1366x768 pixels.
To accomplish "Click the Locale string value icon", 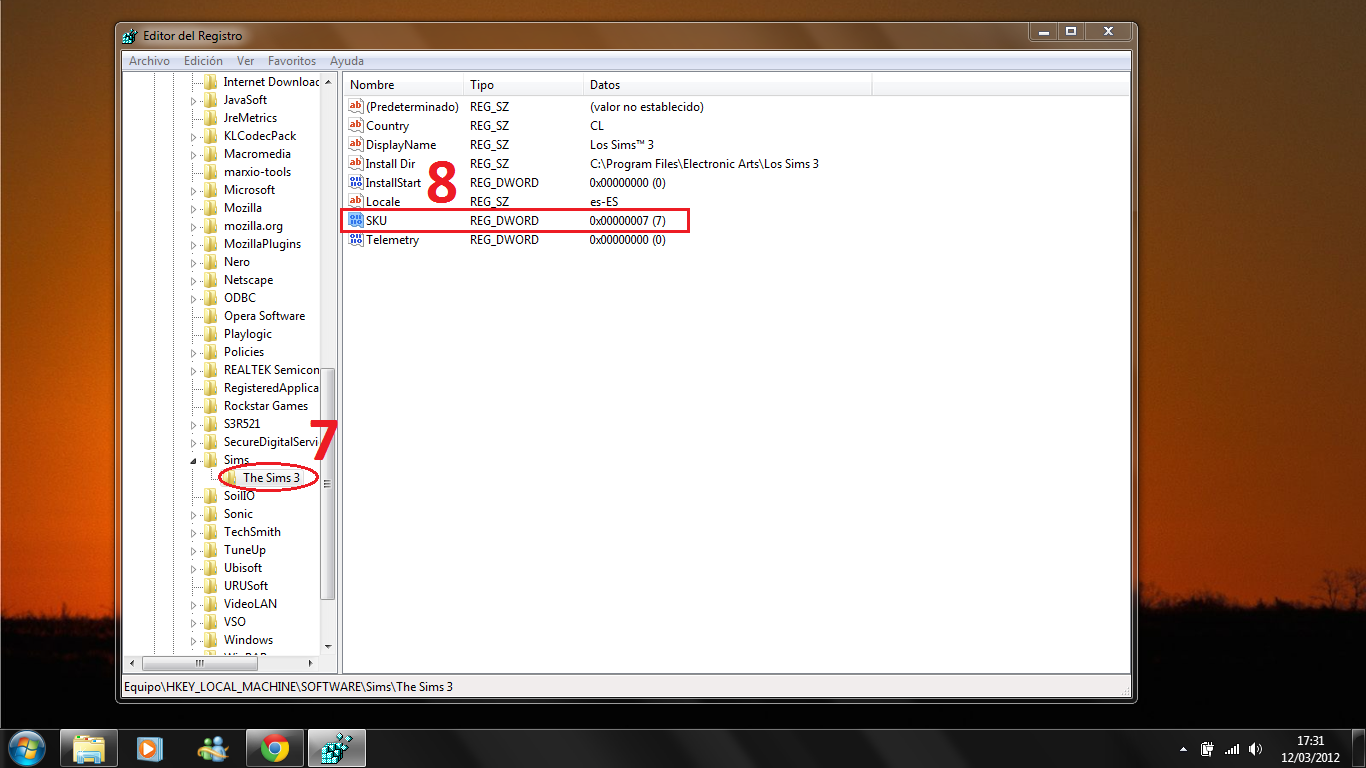I will point(356,202).
